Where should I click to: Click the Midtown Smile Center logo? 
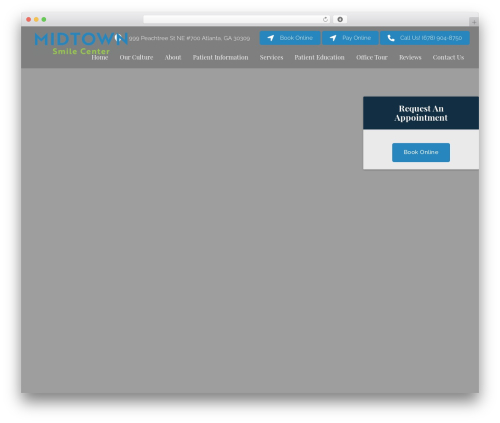[81, 43]
